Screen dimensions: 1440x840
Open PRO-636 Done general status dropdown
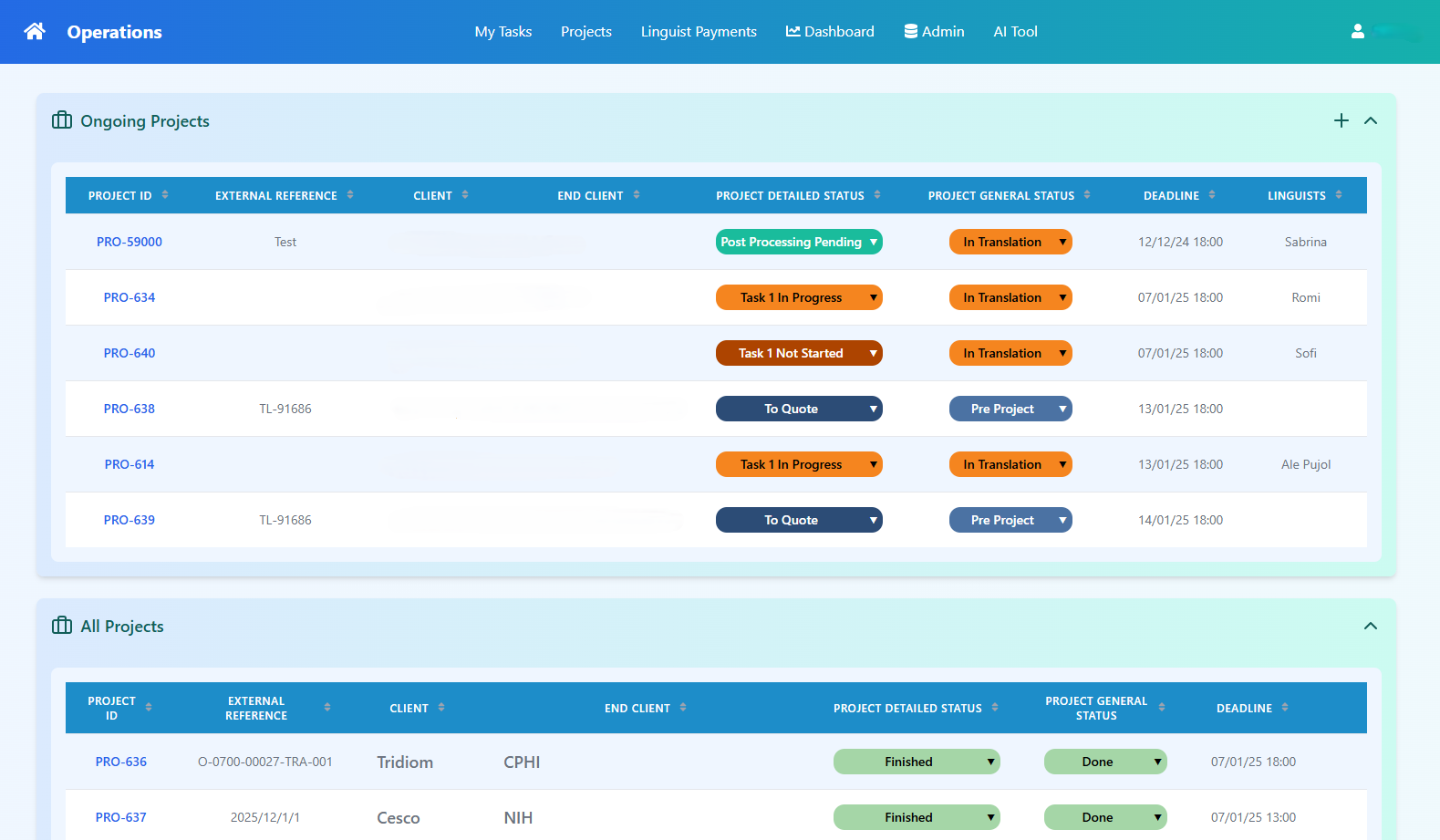pos(1105,762)
